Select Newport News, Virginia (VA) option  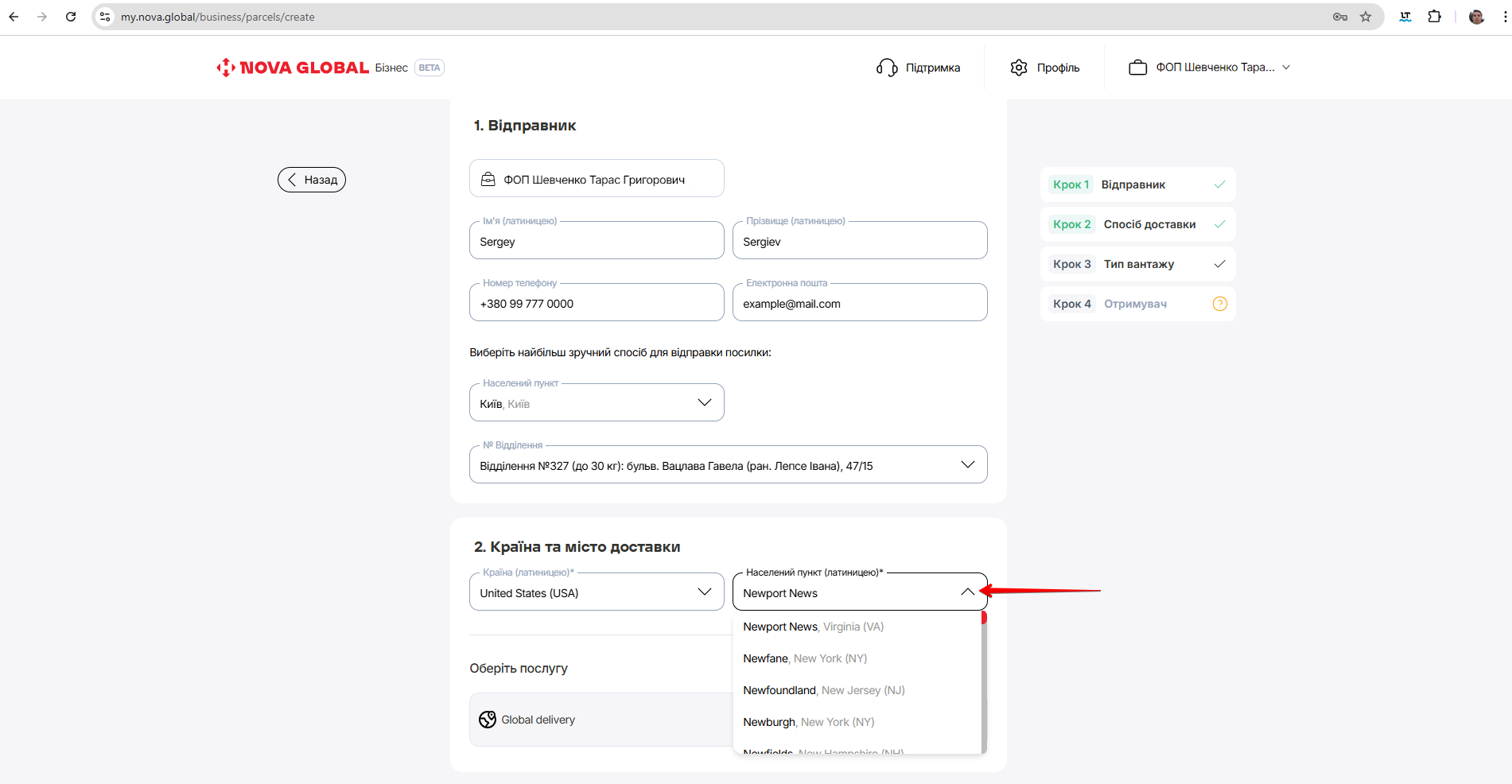tap(813, 627)
